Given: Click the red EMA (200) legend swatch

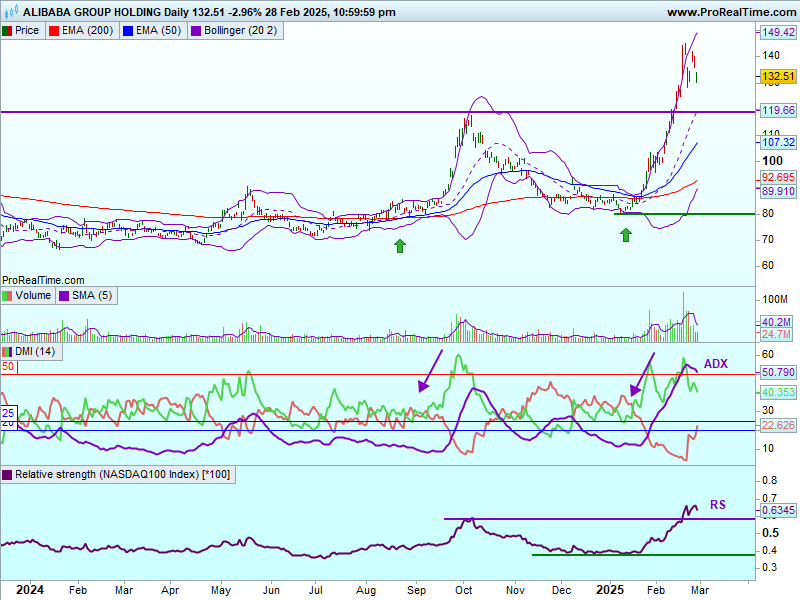Looking at the screenshot, I should point(54,31).
